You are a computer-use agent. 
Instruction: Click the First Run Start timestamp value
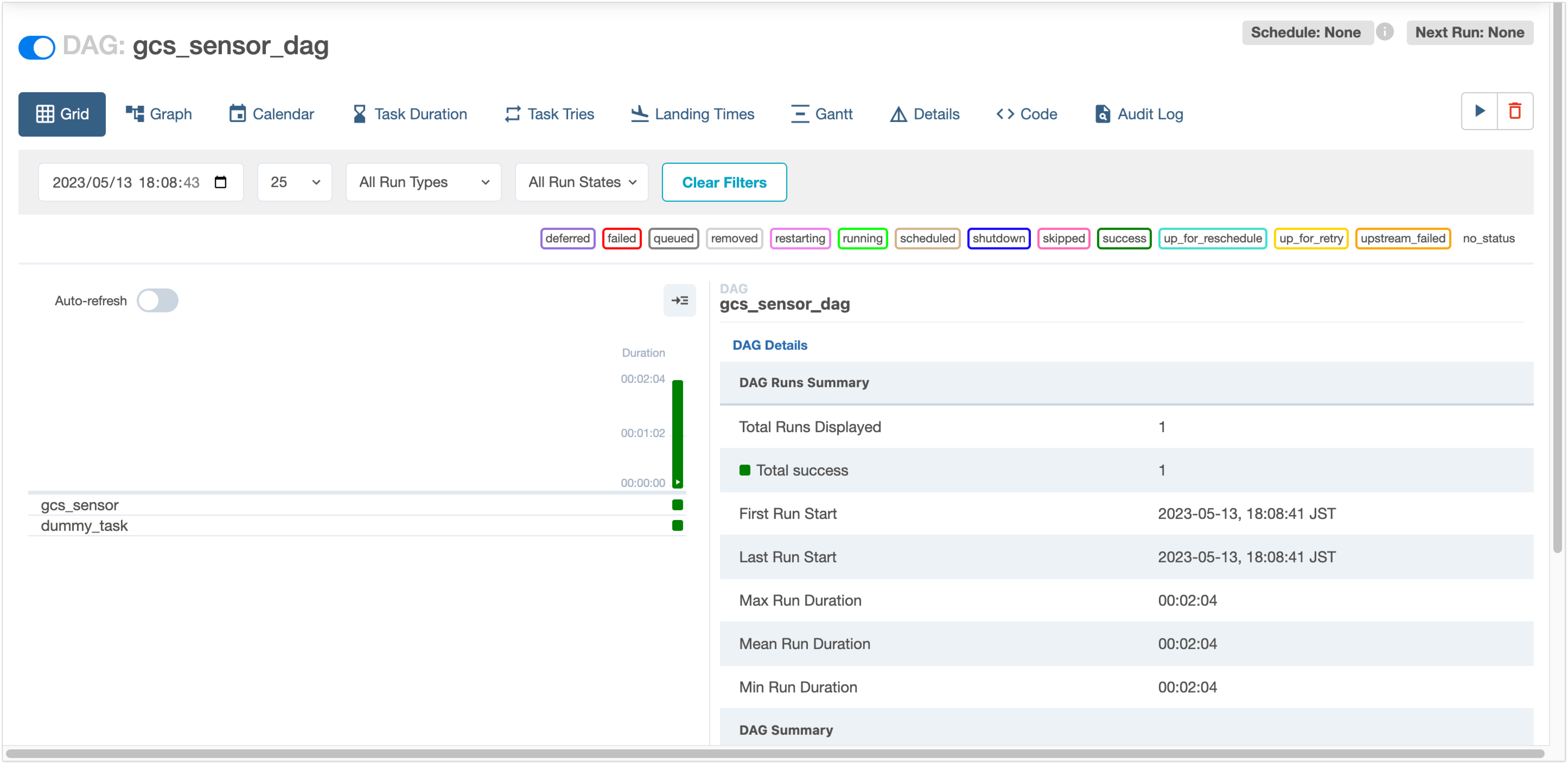tap(1247, 513)
